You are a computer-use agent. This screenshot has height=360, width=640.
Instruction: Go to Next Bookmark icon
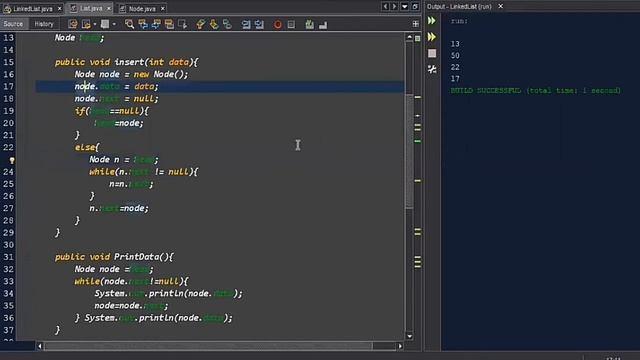214,24
